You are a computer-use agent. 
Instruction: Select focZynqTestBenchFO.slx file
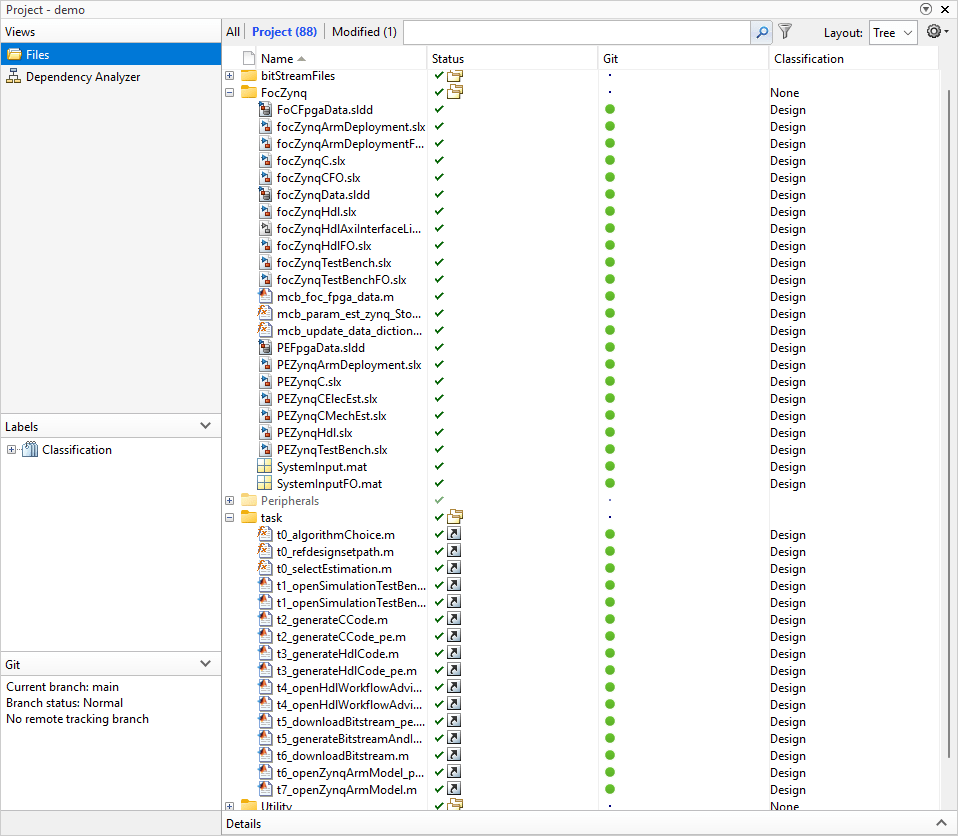342,280
